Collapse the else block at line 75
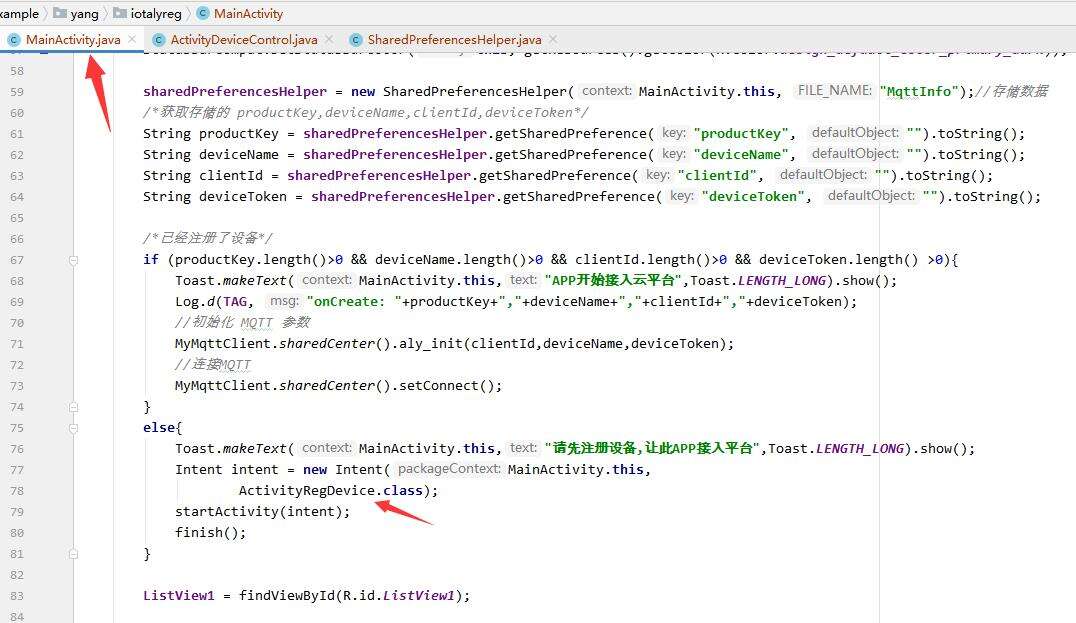The width and height of the screenshot is (1076, 623). (74, 428)
